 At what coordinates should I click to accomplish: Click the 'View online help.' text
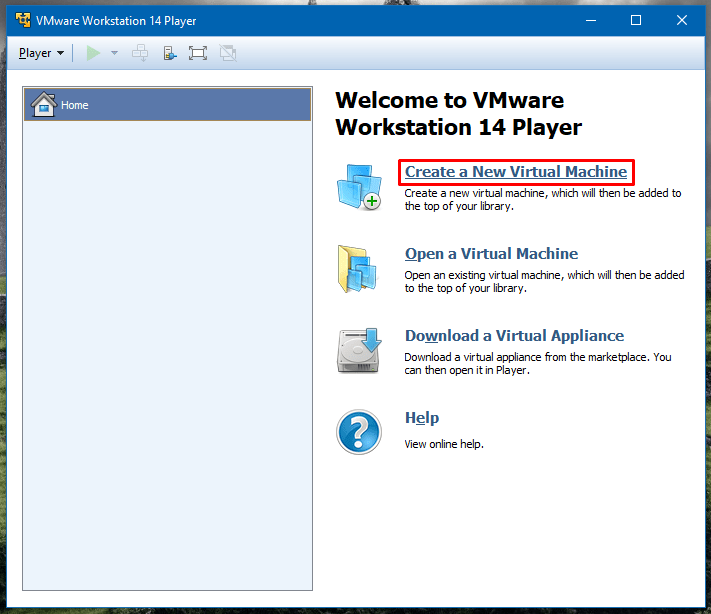point(444,444)
